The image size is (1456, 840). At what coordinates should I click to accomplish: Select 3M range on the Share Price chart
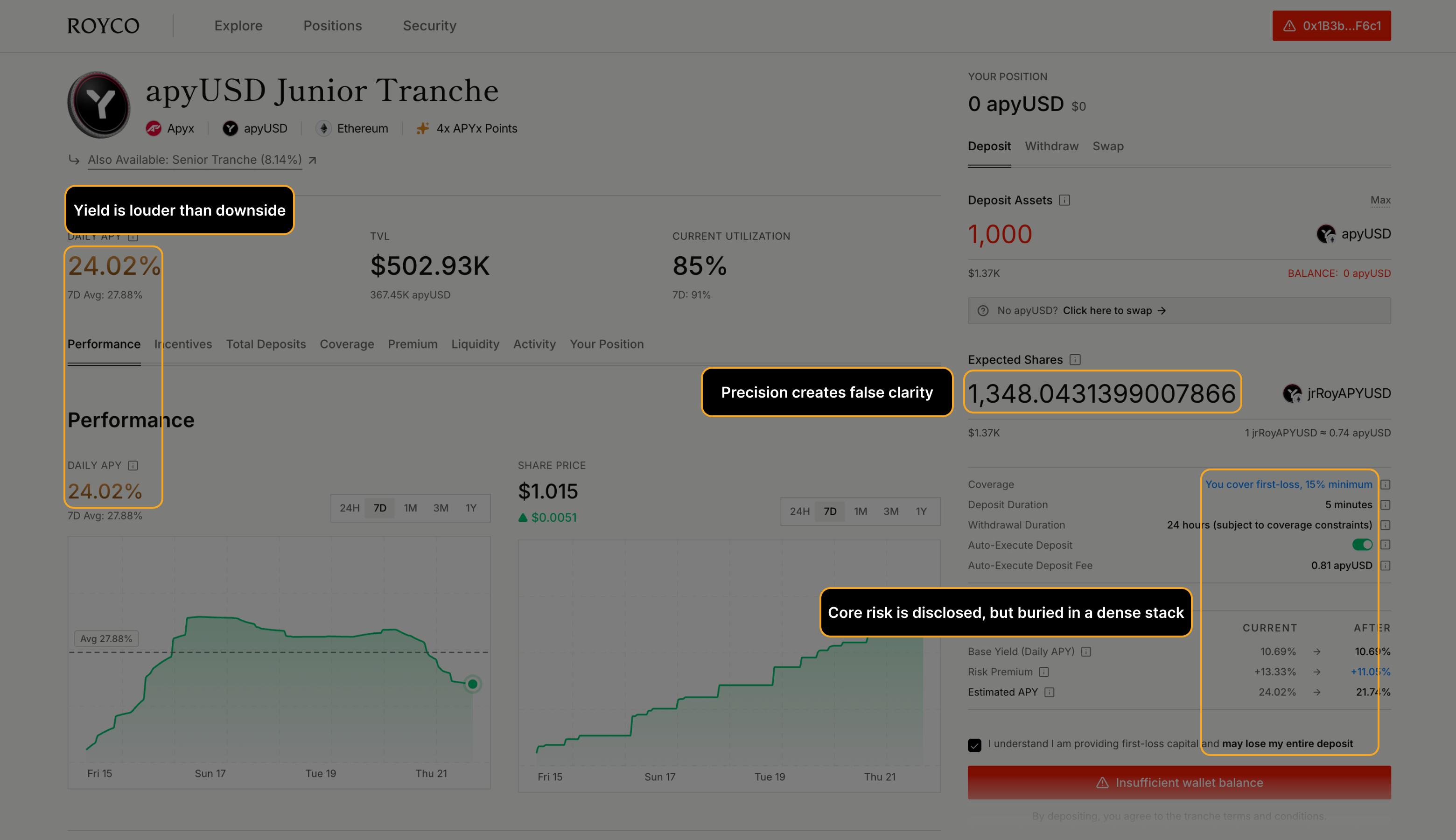click(891, 512)
